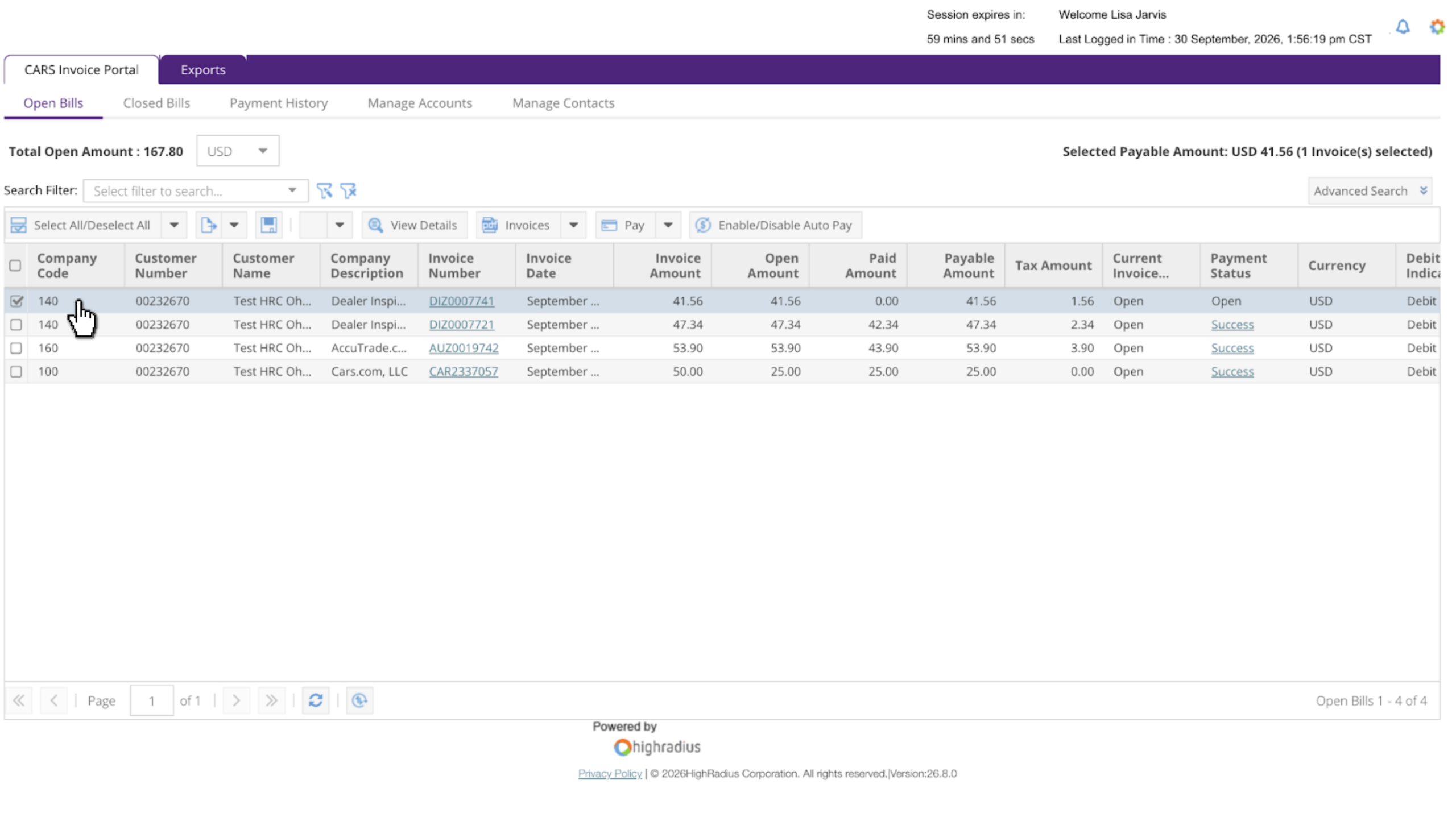Expand the Select All dropdown arrow
The image size is (1456, 817).
click(174, 225)
